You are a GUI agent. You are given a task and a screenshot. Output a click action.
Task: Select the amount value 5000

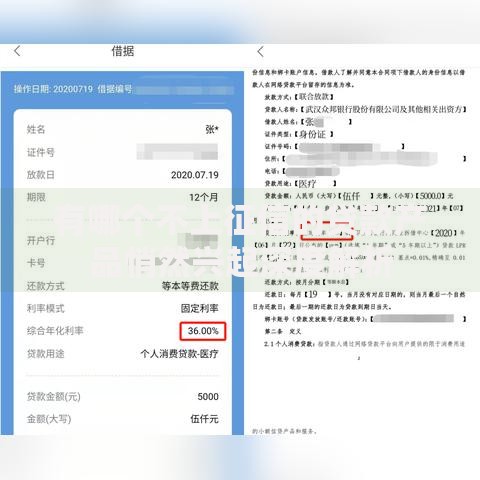click(x=208, y=397)
